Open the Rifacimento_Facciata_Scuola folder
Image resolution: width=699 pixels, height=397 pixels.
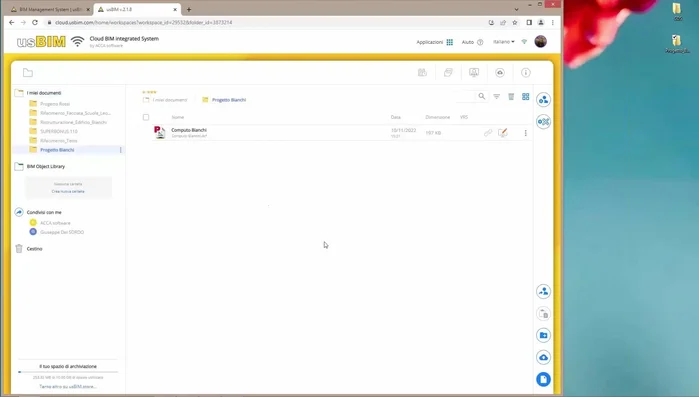coord(75,113)
